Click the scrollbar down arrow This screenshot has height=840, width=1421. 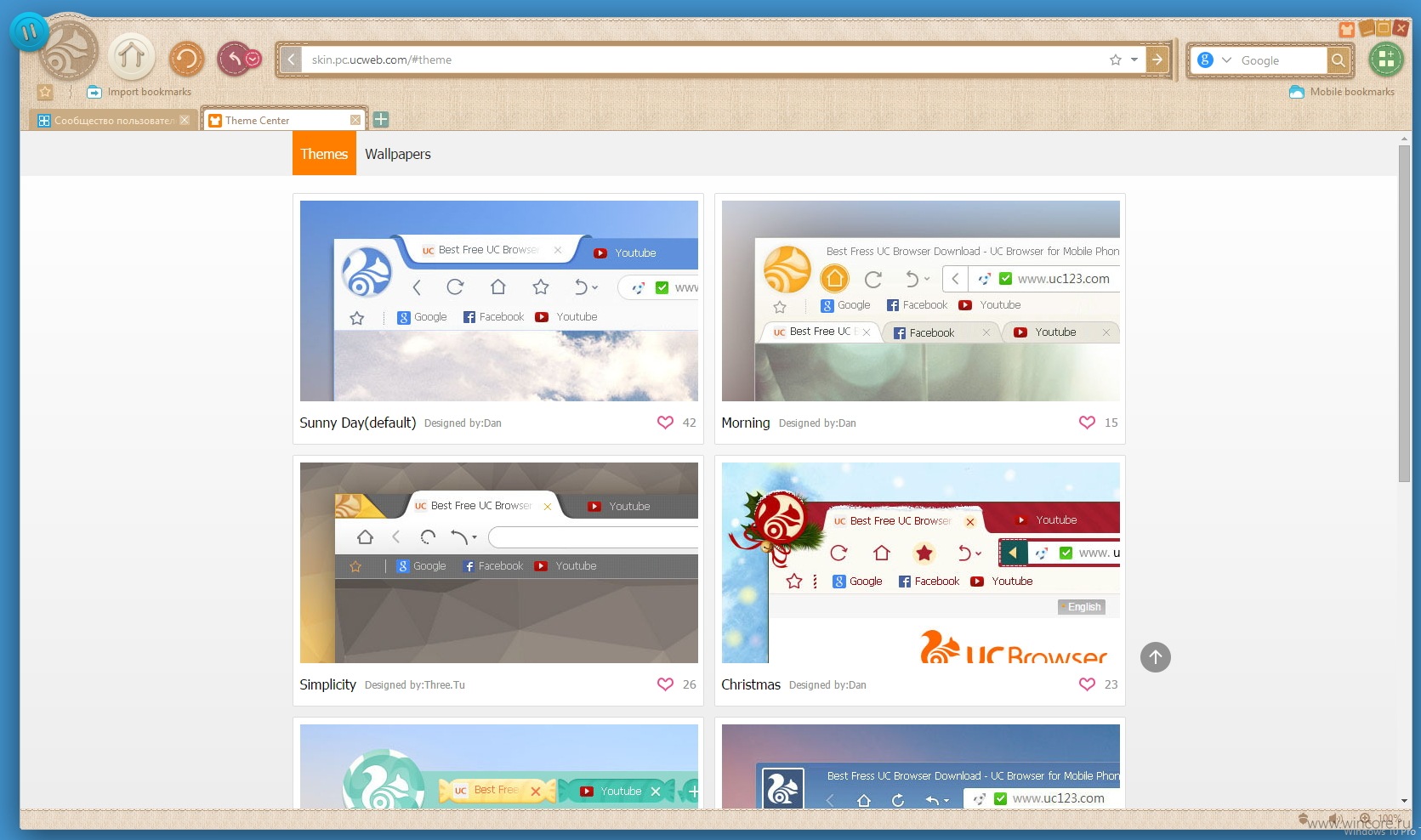(x=1405, y=801)
